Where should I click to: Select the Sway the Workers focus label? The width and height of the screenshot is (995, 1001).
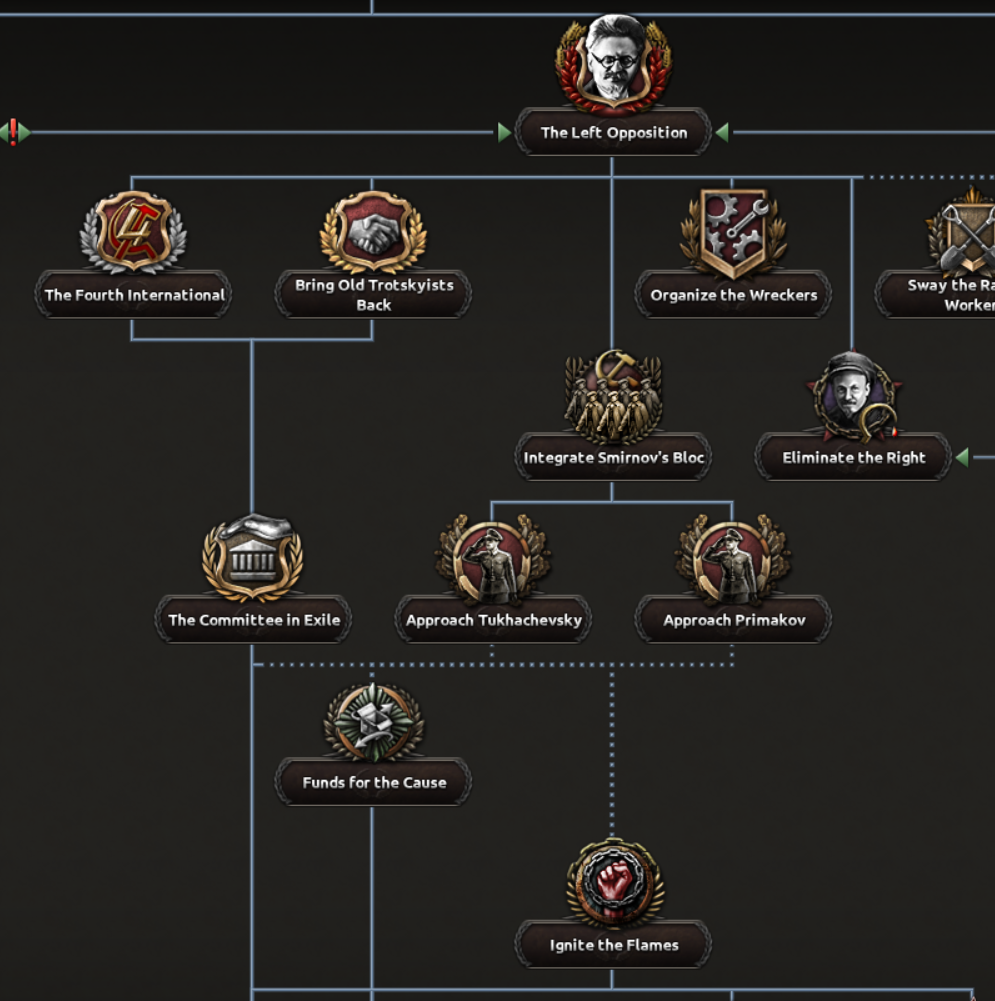tap(936, 294)
